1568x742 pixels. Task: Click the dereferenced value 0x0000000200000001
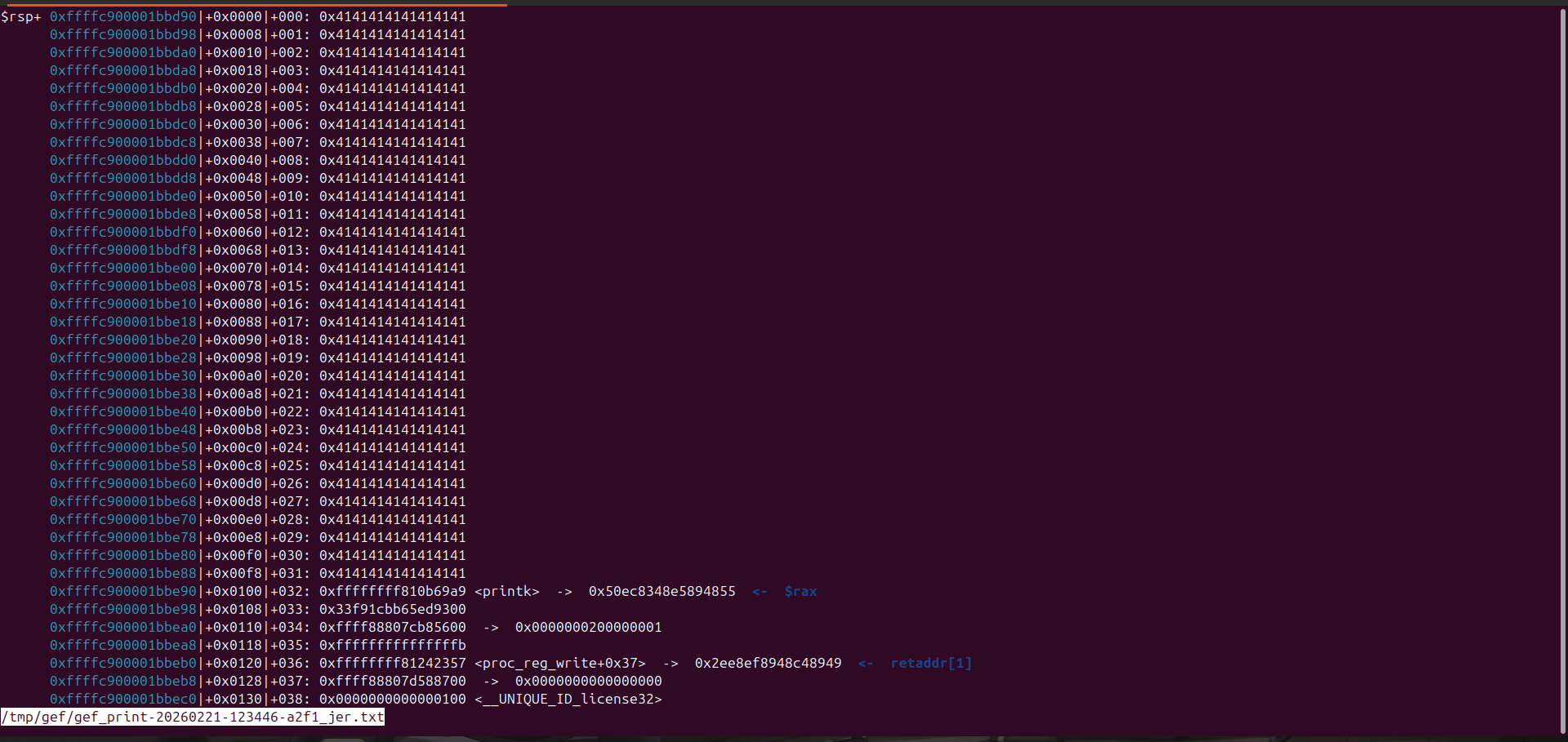tap(588, 628)
